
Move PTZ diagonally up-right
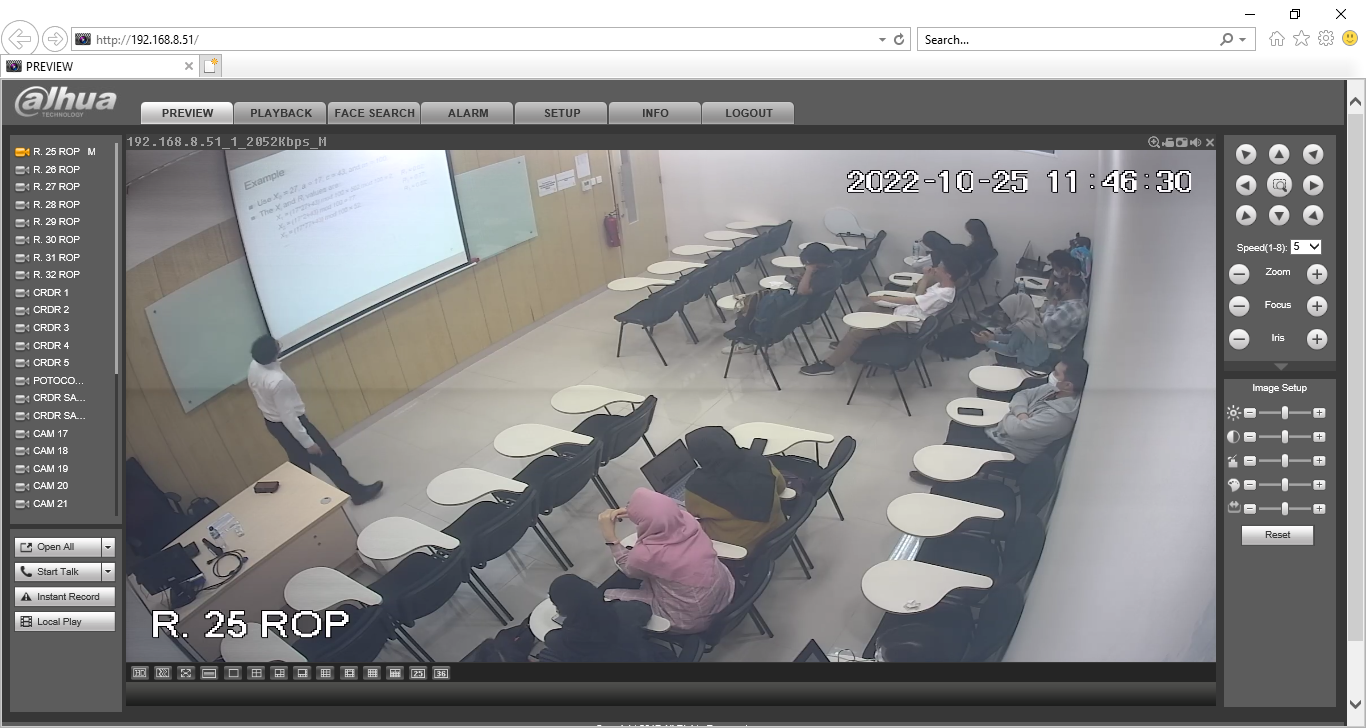1313,154
